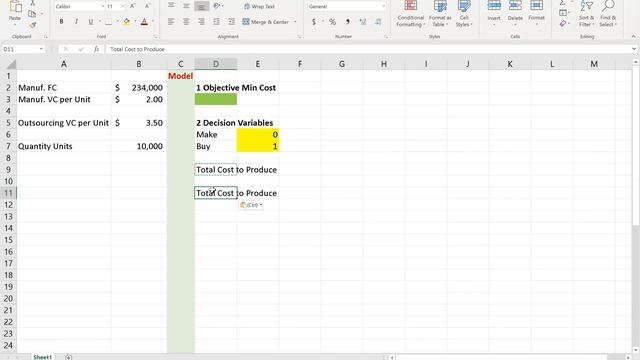640x360 pixels.
Task: Open Font dialog launcher
Action: click(156, 37)
